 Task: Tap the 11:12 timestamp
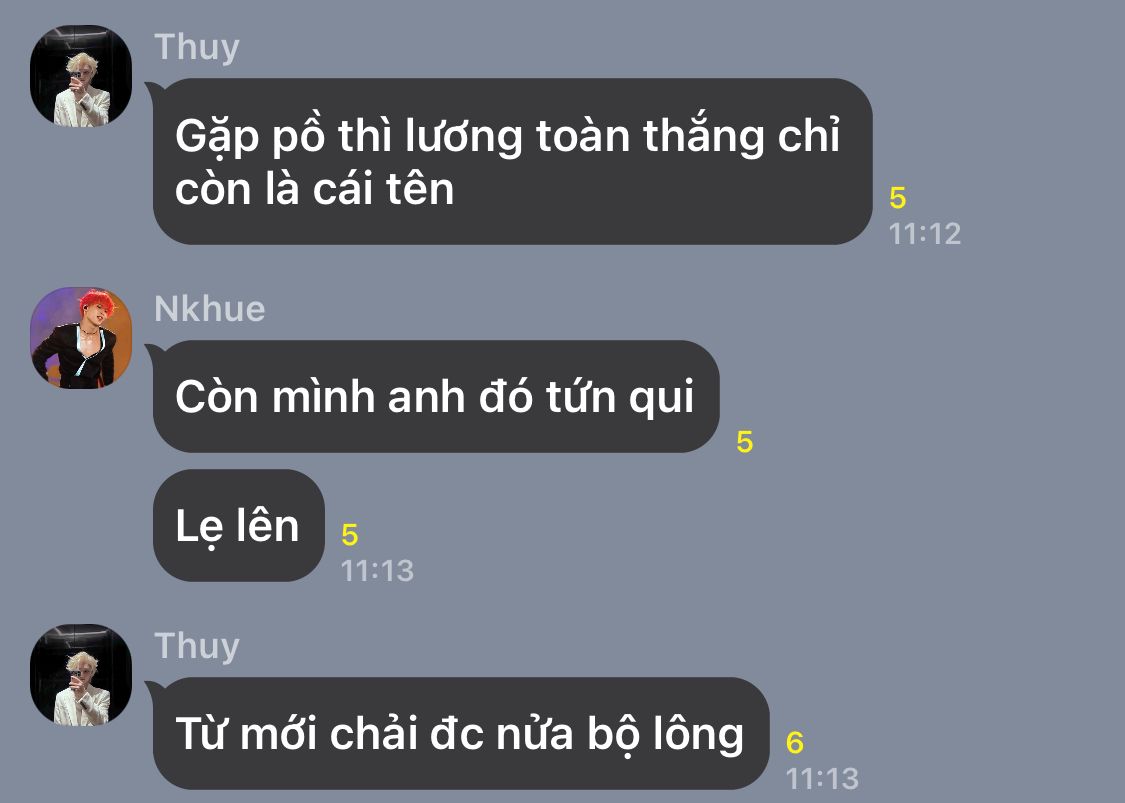pyautogui.click(x=925, y=234)
